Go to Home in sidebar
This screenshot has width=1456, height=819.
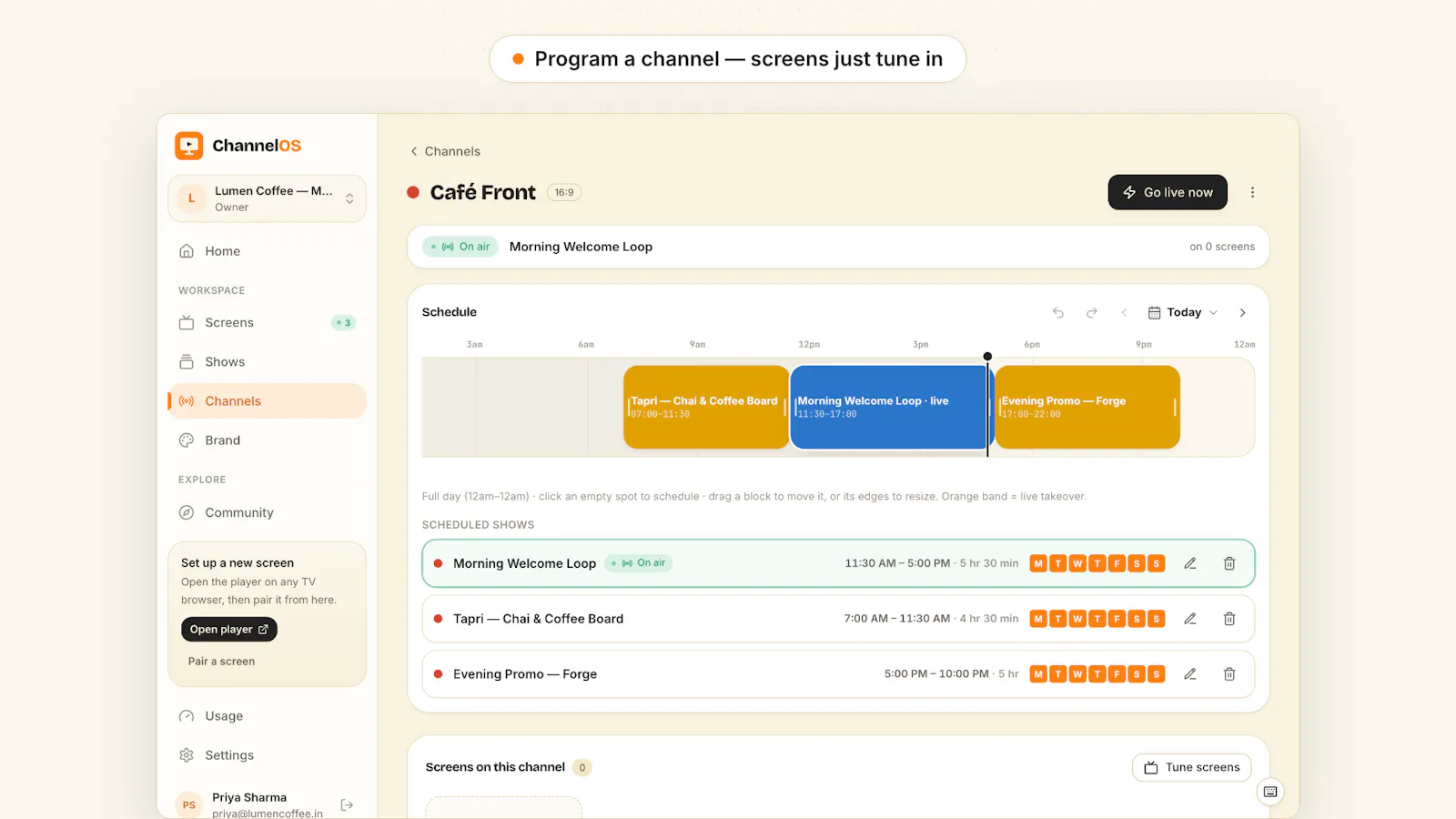267,251
